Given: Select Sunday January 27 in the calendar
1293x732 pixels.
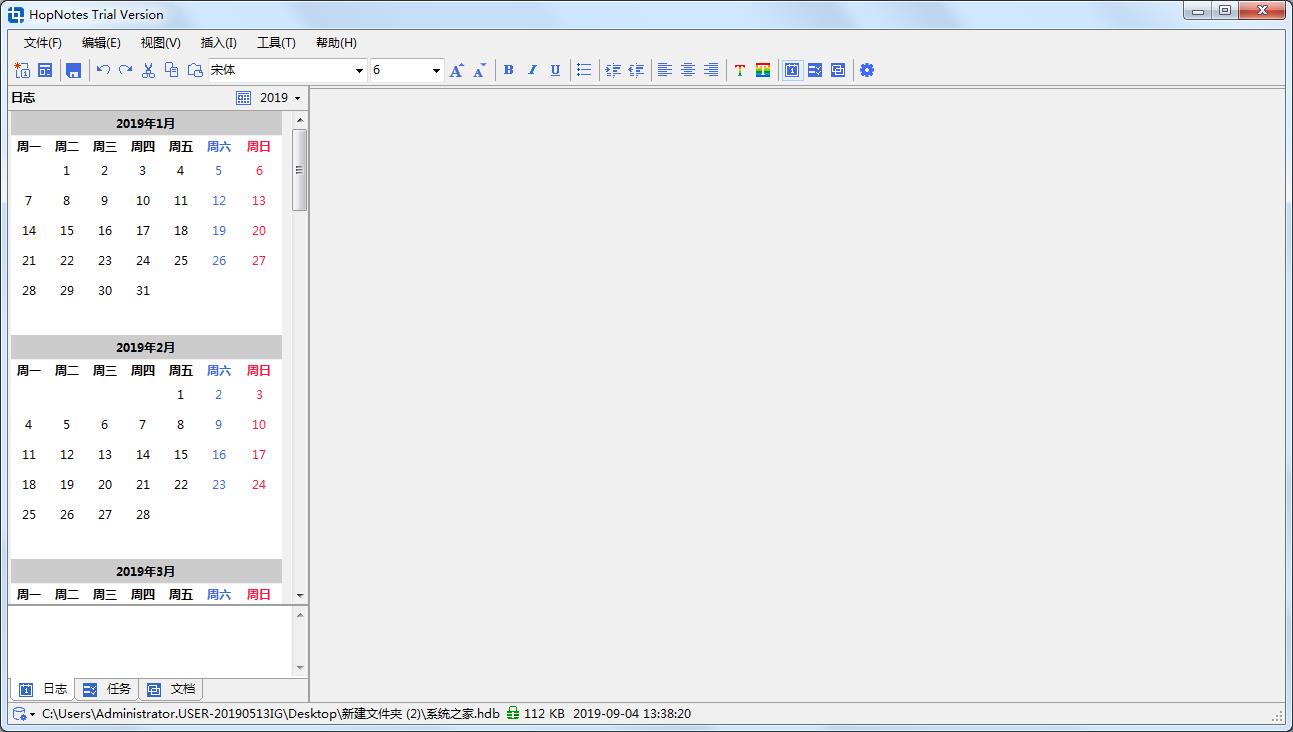Looking at the screenshot, I should [259, 261].
